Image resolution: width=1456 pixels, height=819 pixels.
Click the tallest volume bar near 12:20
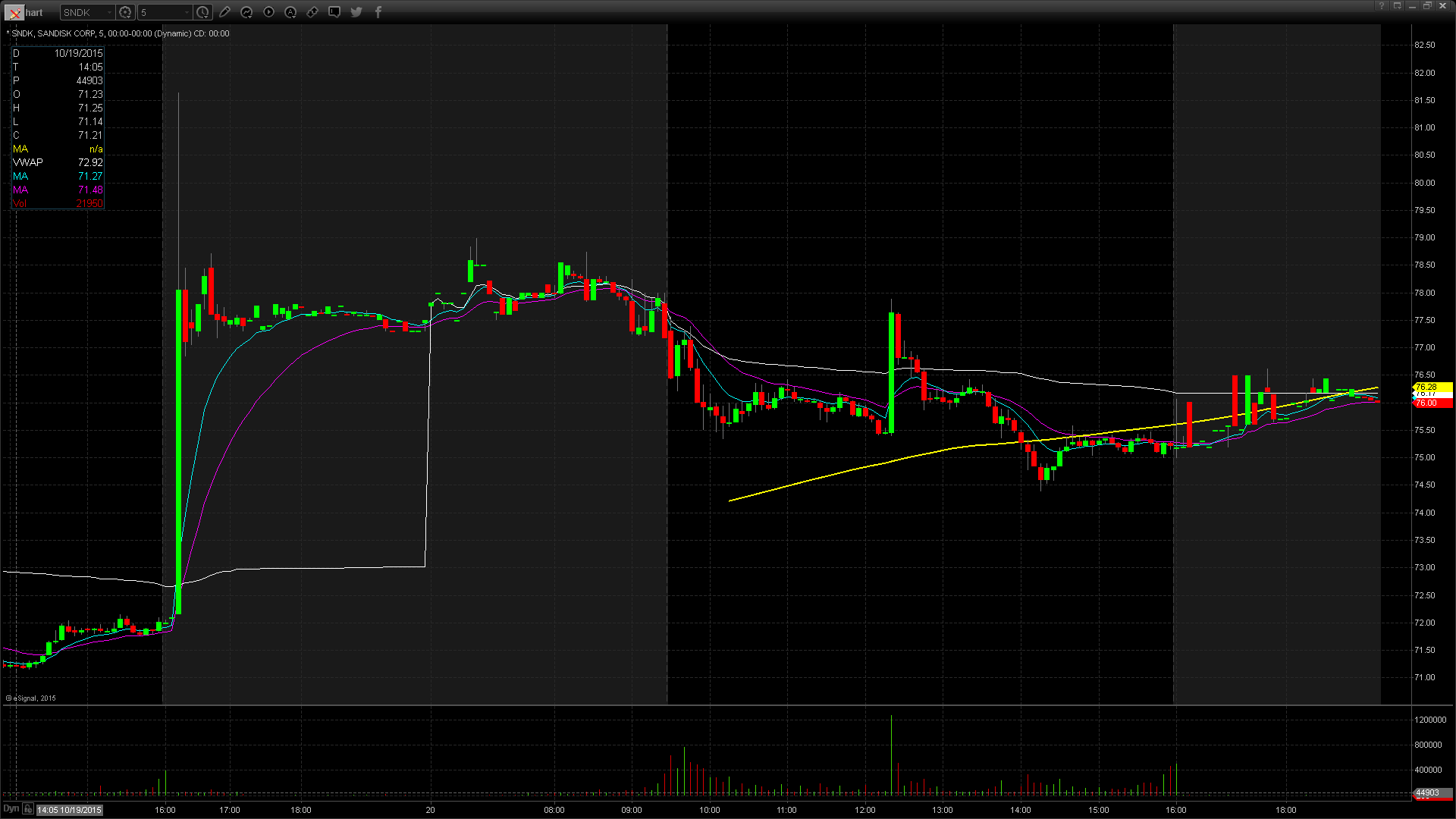tap(891, 755)
